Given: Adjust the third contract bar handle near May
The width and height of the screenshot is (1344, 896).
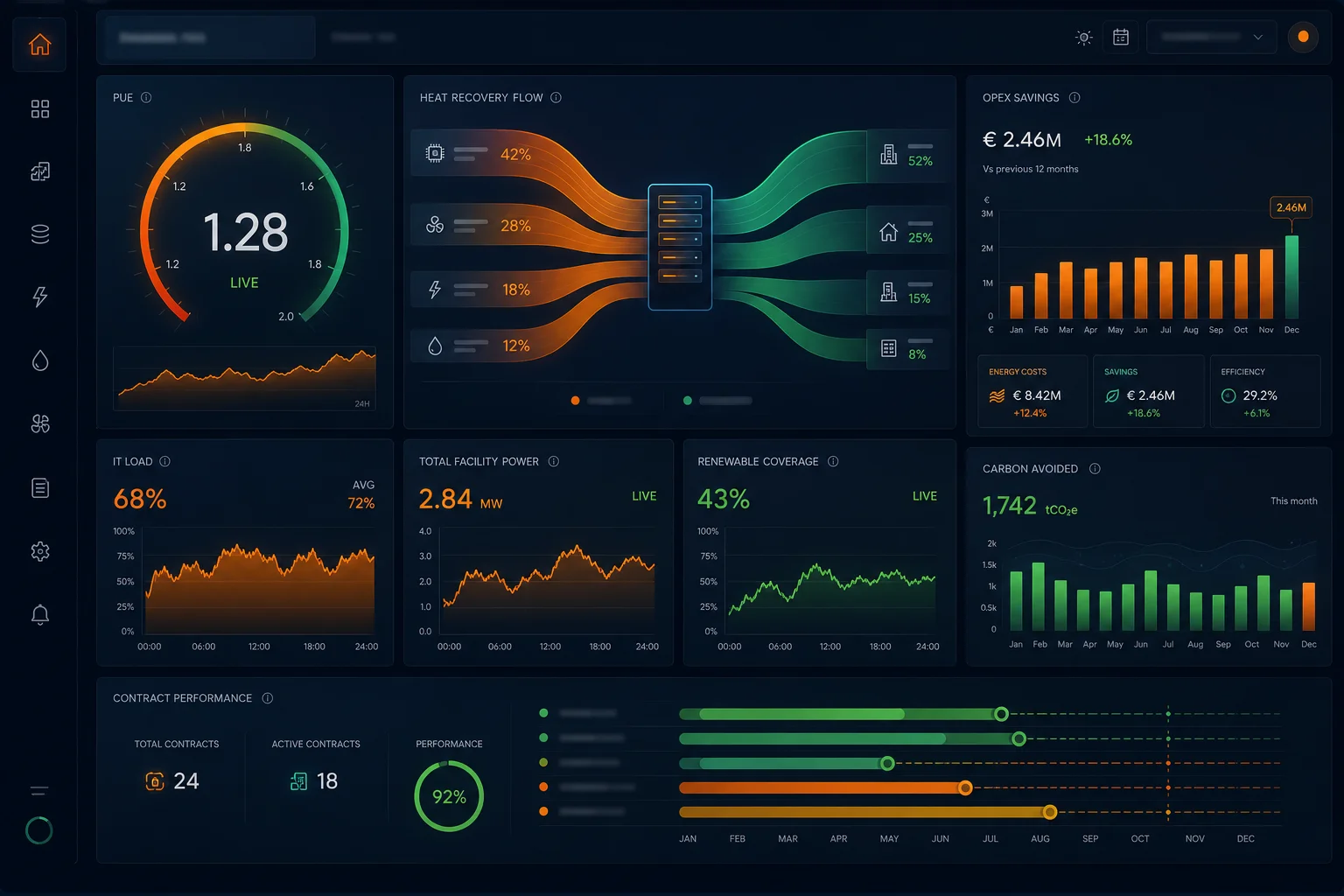Looking at the screenshot, I should click(x=887, y=764).
